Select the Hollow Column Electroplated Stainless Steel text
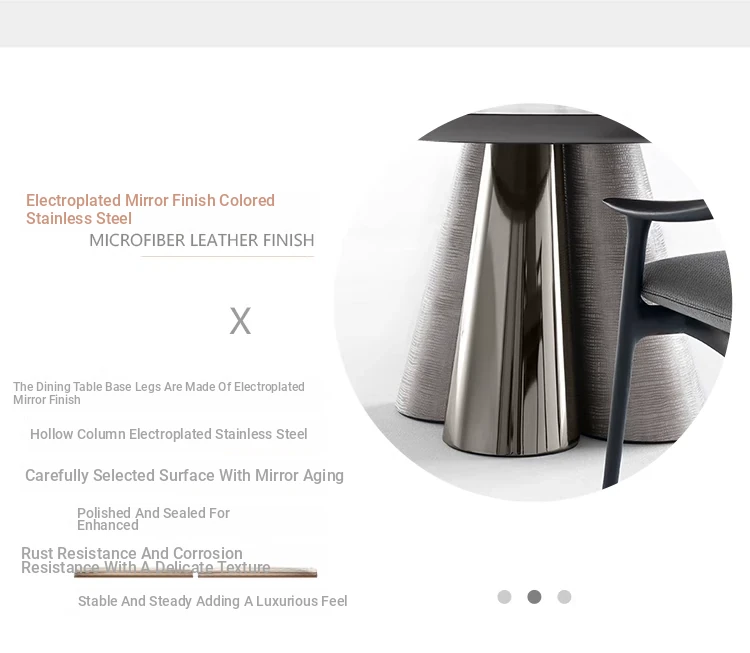The image size is (750, 653). 168,434
